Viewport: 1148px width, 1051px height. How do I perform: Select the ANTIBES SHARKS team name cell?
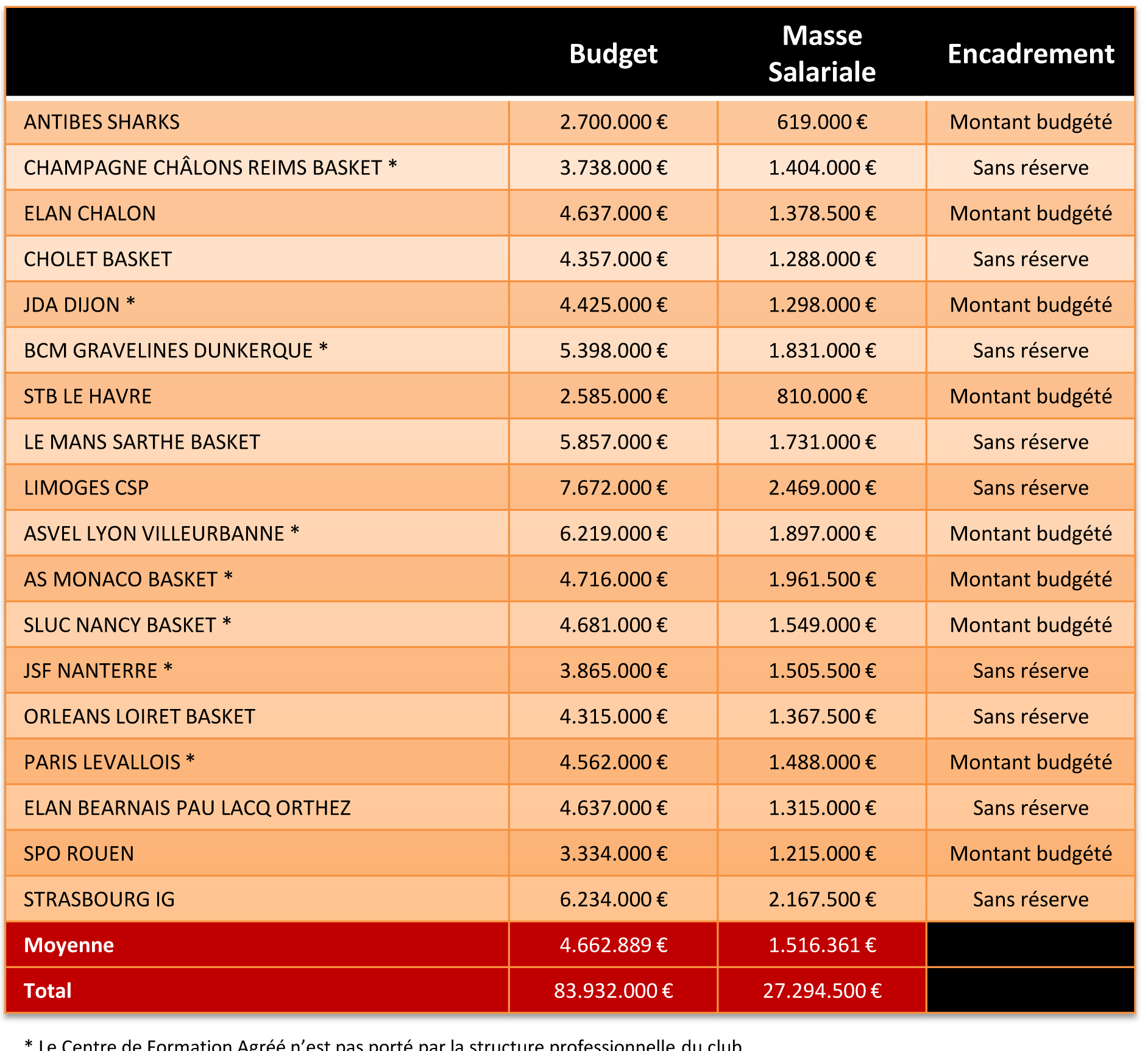pyautogui.click(x=102, y=122)
